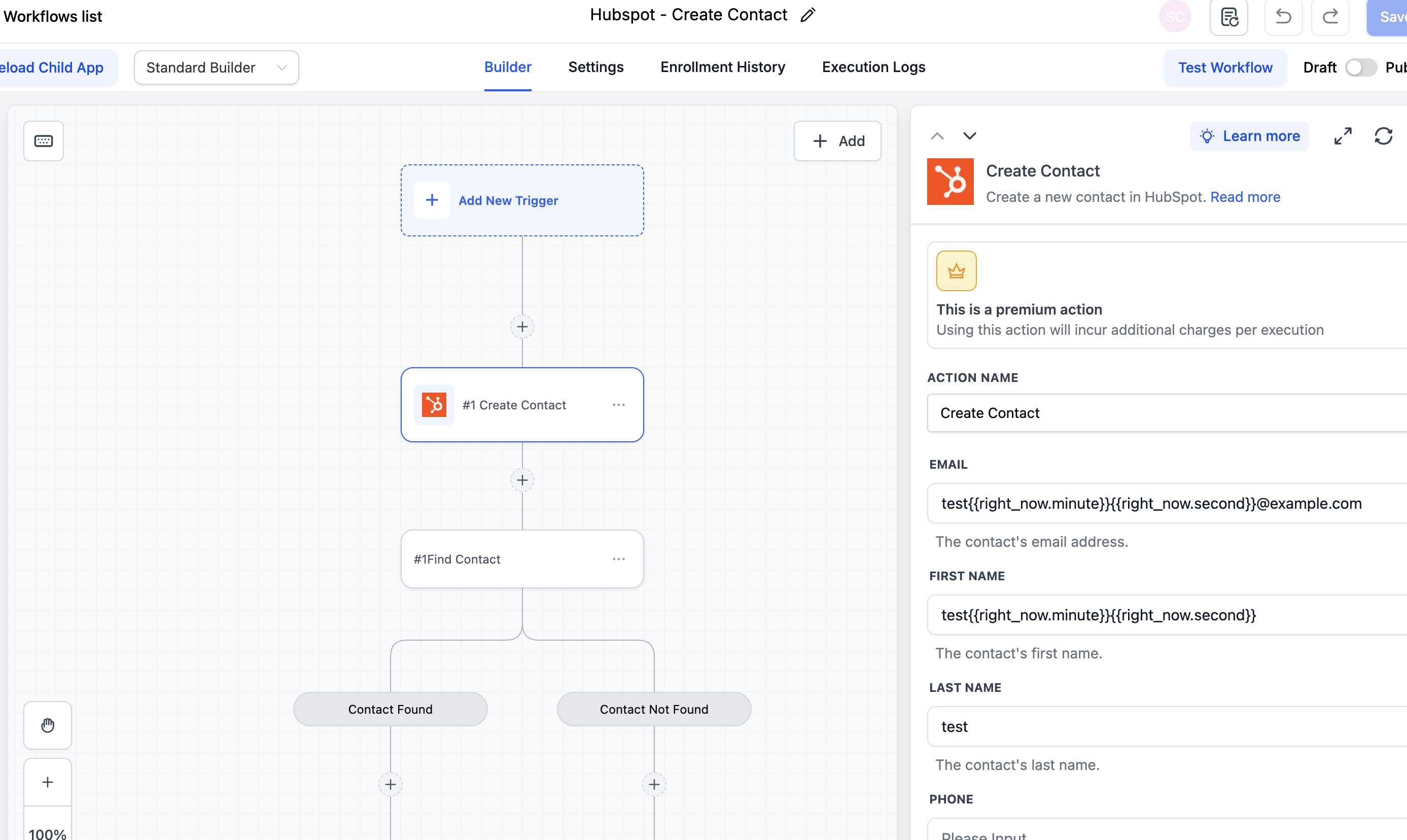
Task: Go to next action with down chevron
Action: 969,136
